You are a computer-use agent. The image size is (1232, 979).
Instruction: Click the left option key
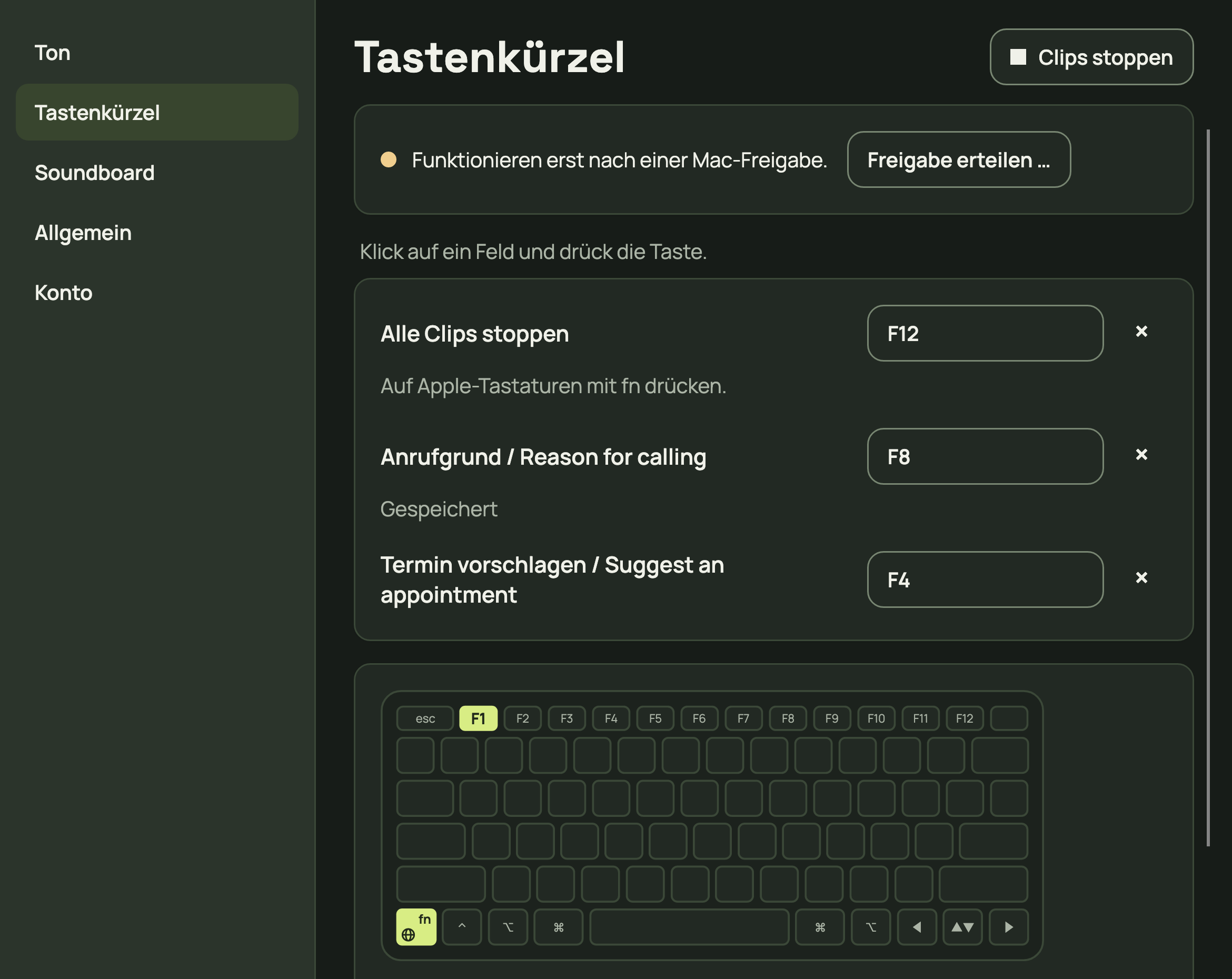coord(508,927)
